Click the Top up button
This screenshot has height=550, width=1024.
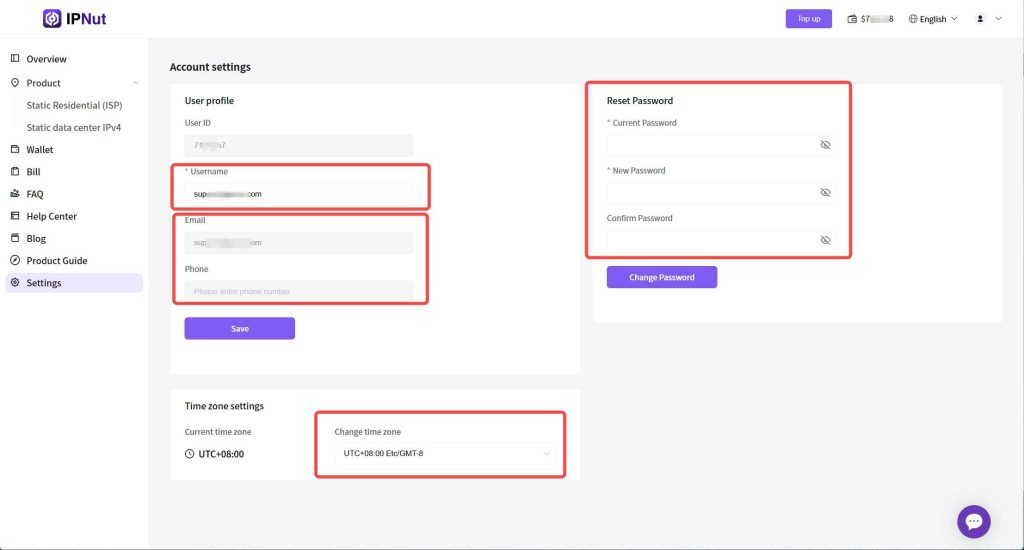pos(809,19)
